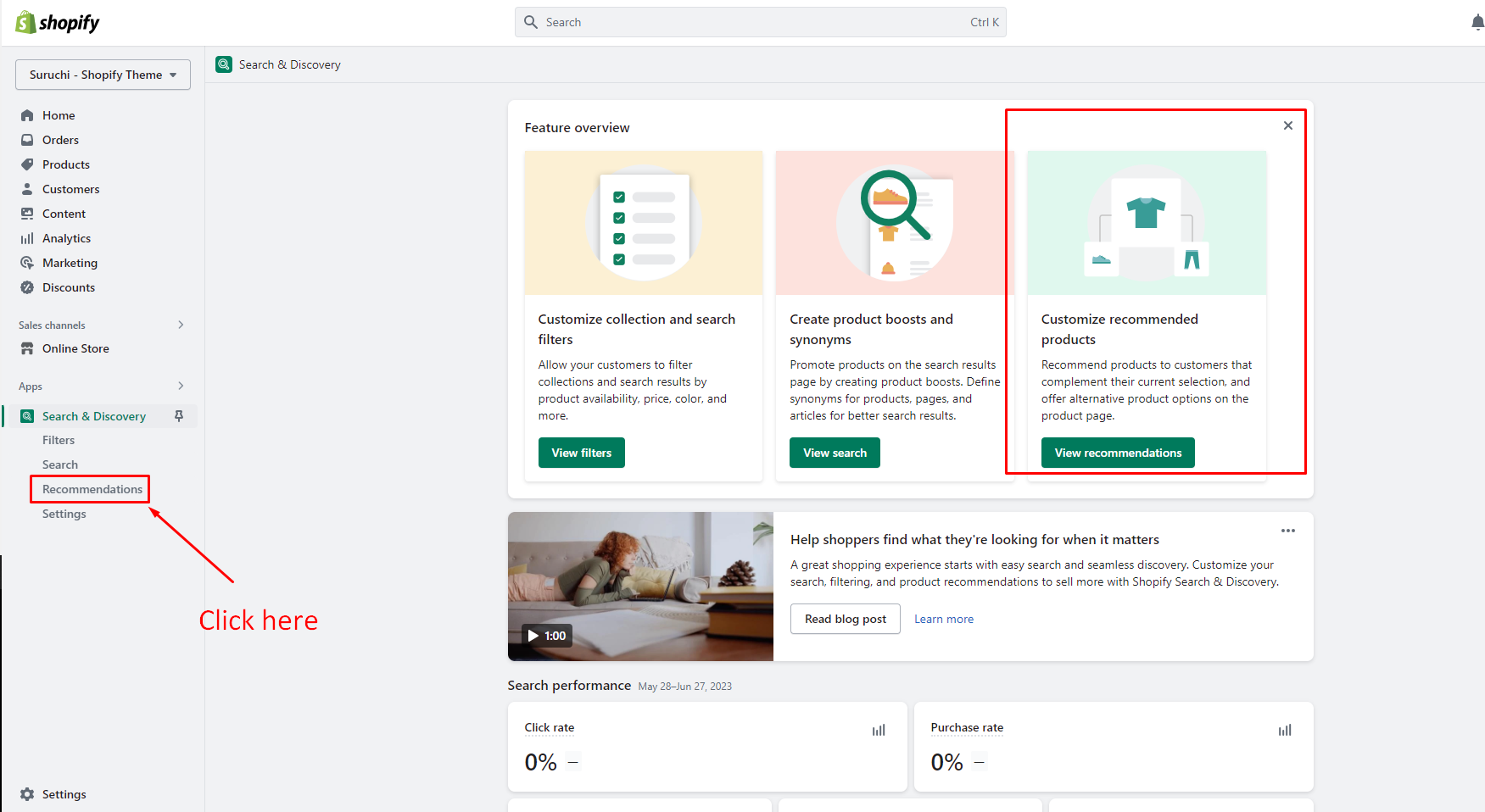Open the Products page
The image size is (1485, 812).
point(66,164)
